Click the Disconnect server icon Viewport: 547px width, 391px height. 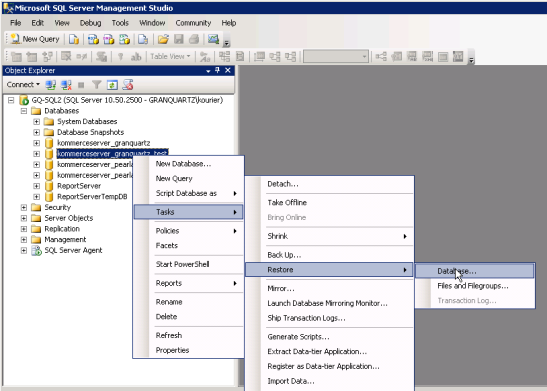pos(66,85)
